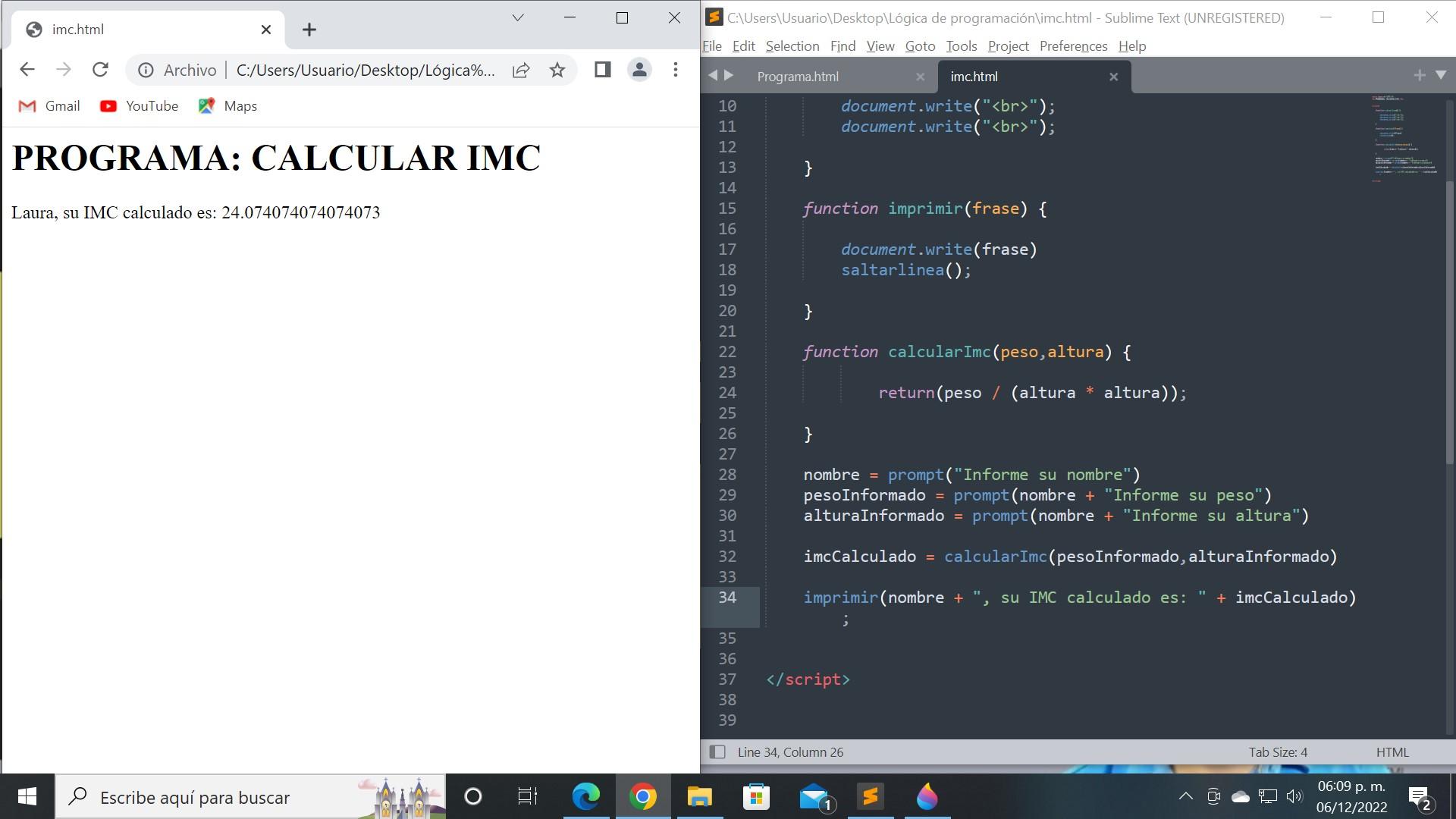This screenshot has width=1456, height=819.
Task: Expand the address bar dropdown arrow
Action: (518, 17)
